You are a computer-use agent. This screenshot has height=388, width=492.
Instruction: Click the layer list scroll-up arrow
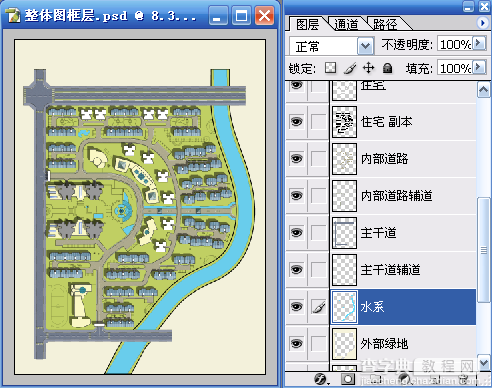pyautogui.click(x=484, y=89)
